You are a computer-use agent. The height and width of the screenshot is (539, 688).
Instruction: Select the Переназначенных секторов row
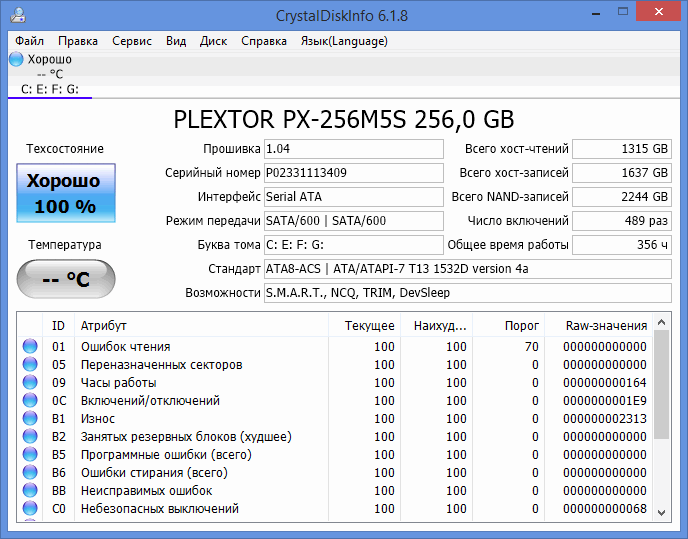click(335, 364)
